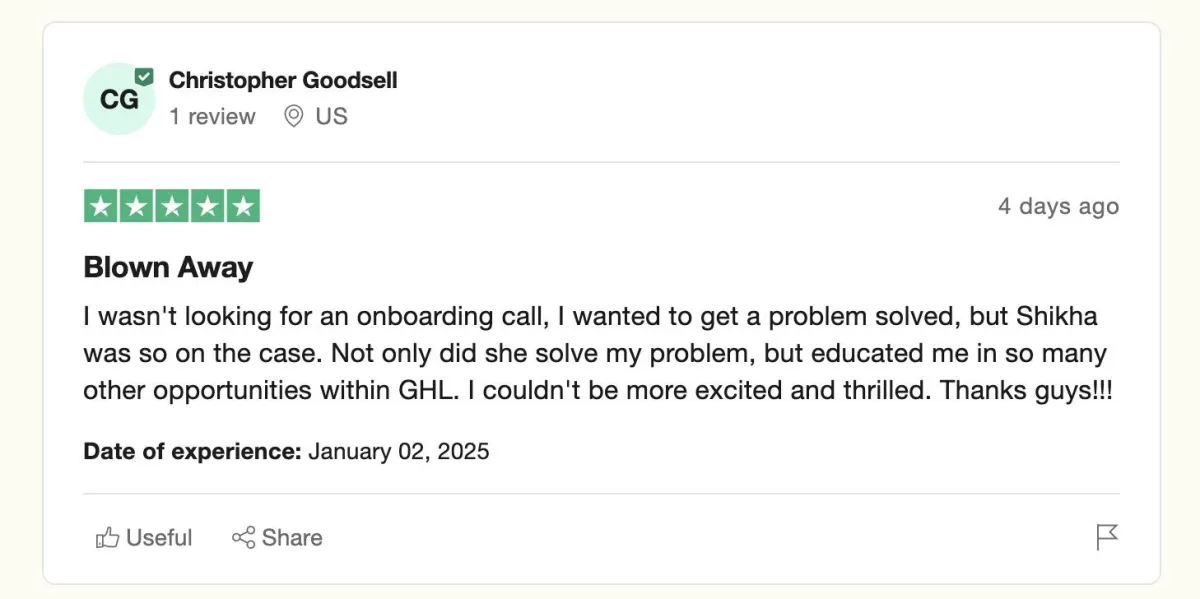Mark review as Useful
Viewport: 1200px width, 599px height.
(144, 538)
